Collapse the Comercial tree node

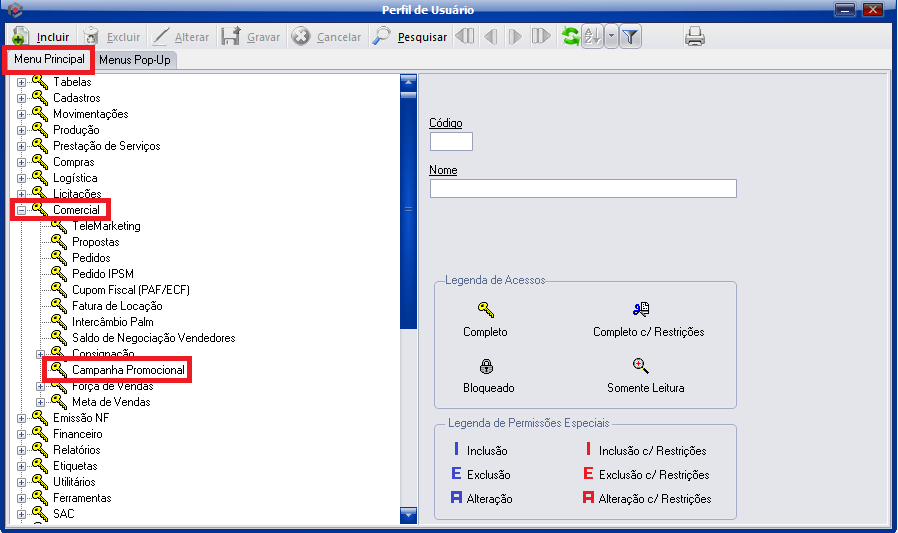pos(22,210)
